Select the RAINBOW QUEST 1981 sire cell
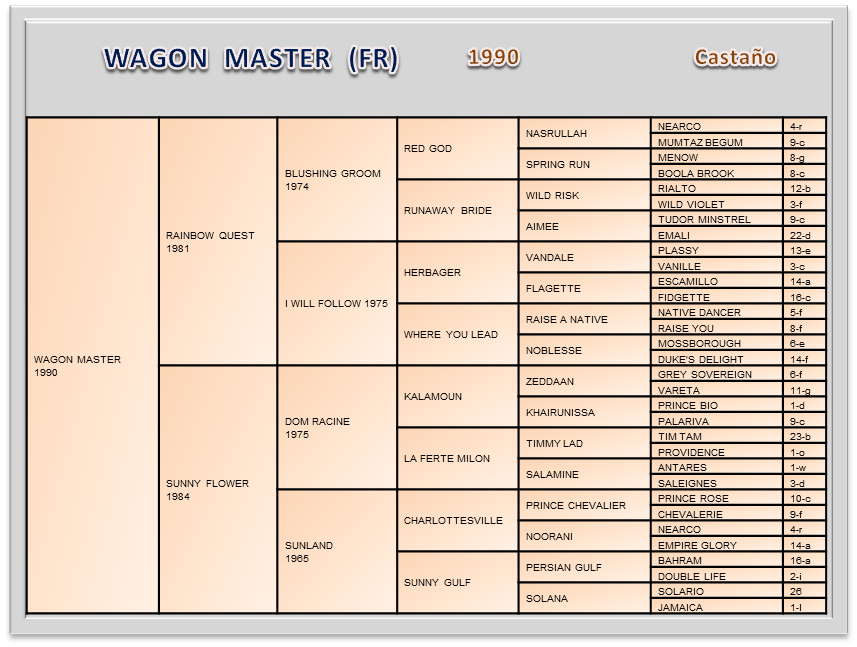The height and width of the screenshot is (647, 857). tap(217, 242)
